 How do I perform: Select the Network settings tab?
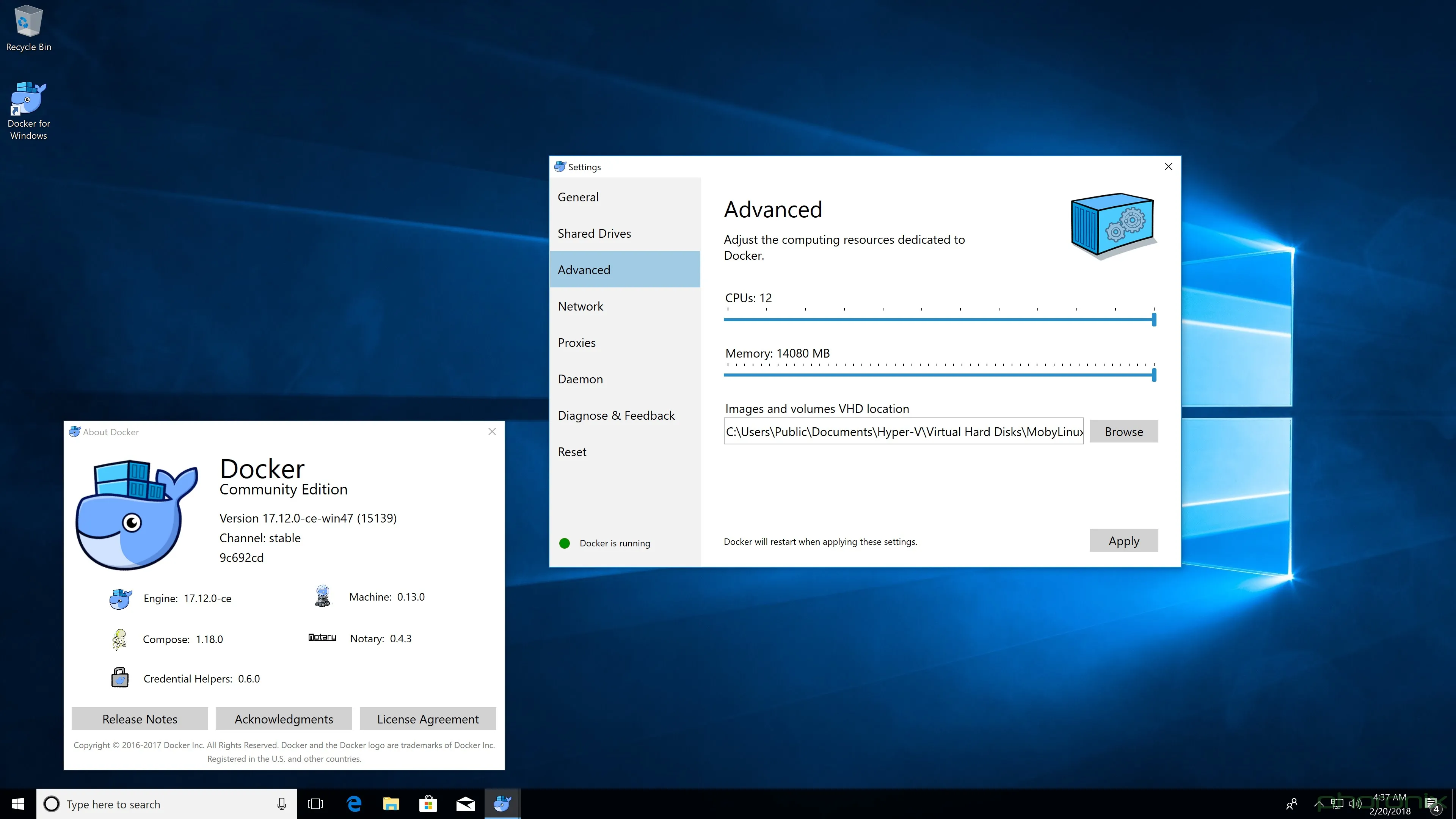(x=581, y=306)
